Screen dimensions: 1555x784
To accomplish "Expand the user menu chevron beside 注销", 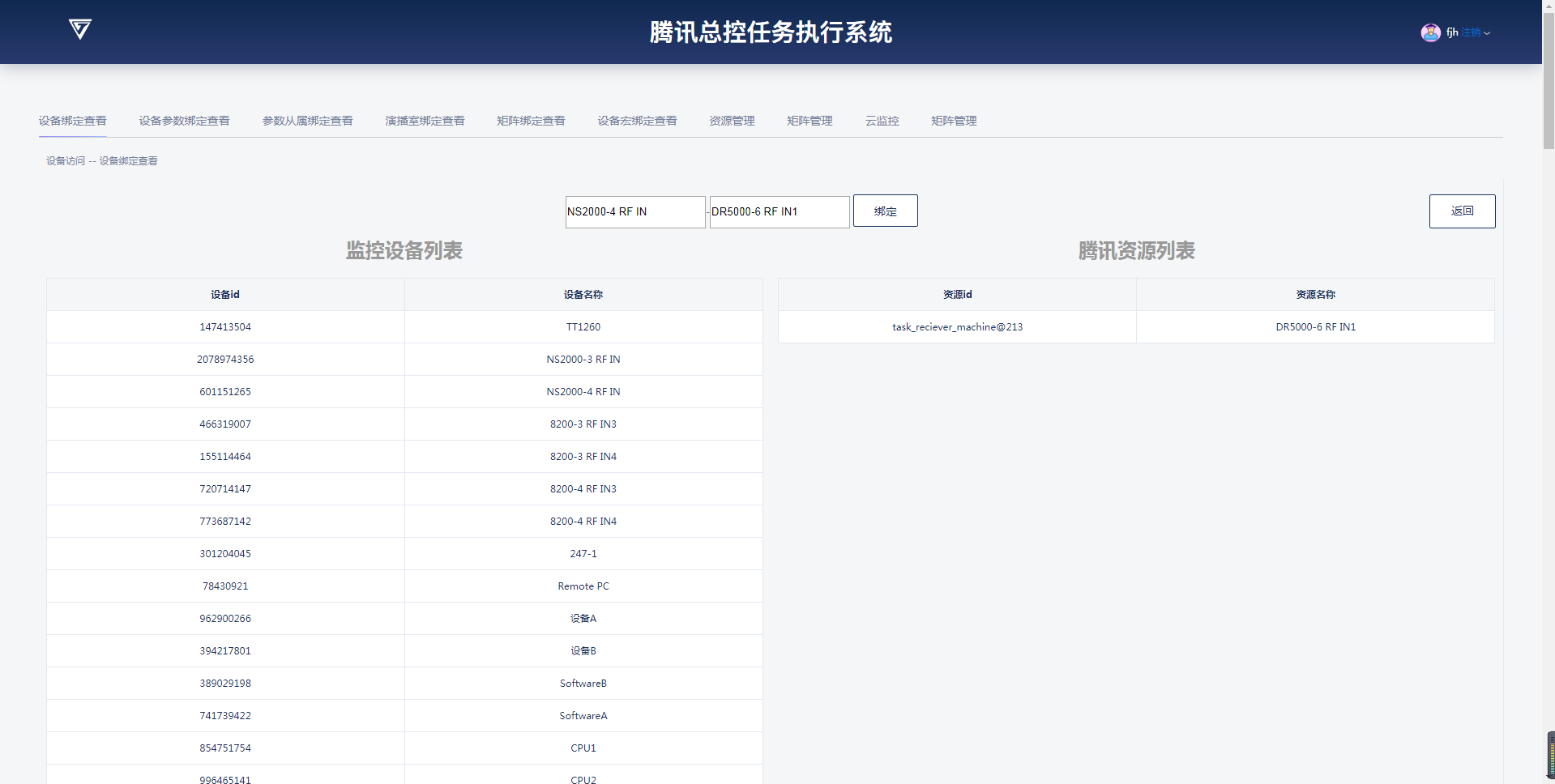I will (1487, 33).
